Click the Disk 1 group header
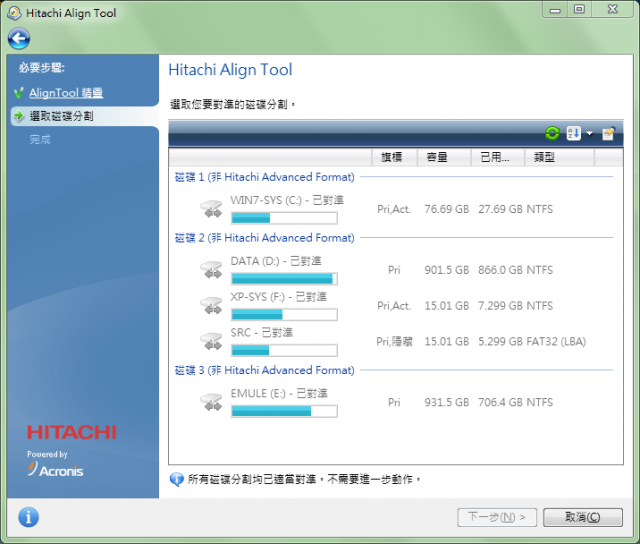 (x=264, y=177)
